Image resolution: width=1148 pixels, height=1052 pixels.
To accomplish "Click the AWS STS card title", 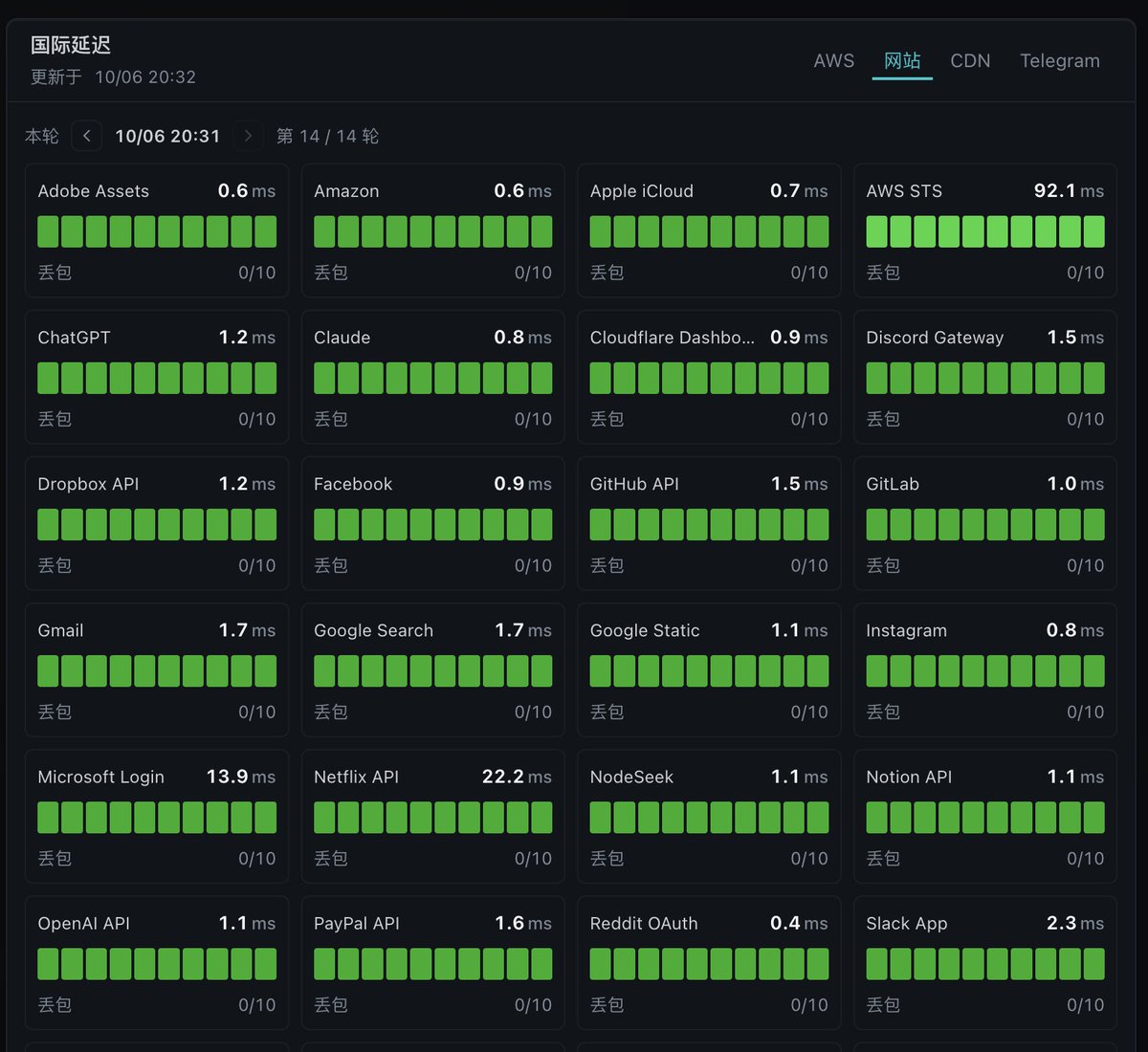I will pos(904,191).
